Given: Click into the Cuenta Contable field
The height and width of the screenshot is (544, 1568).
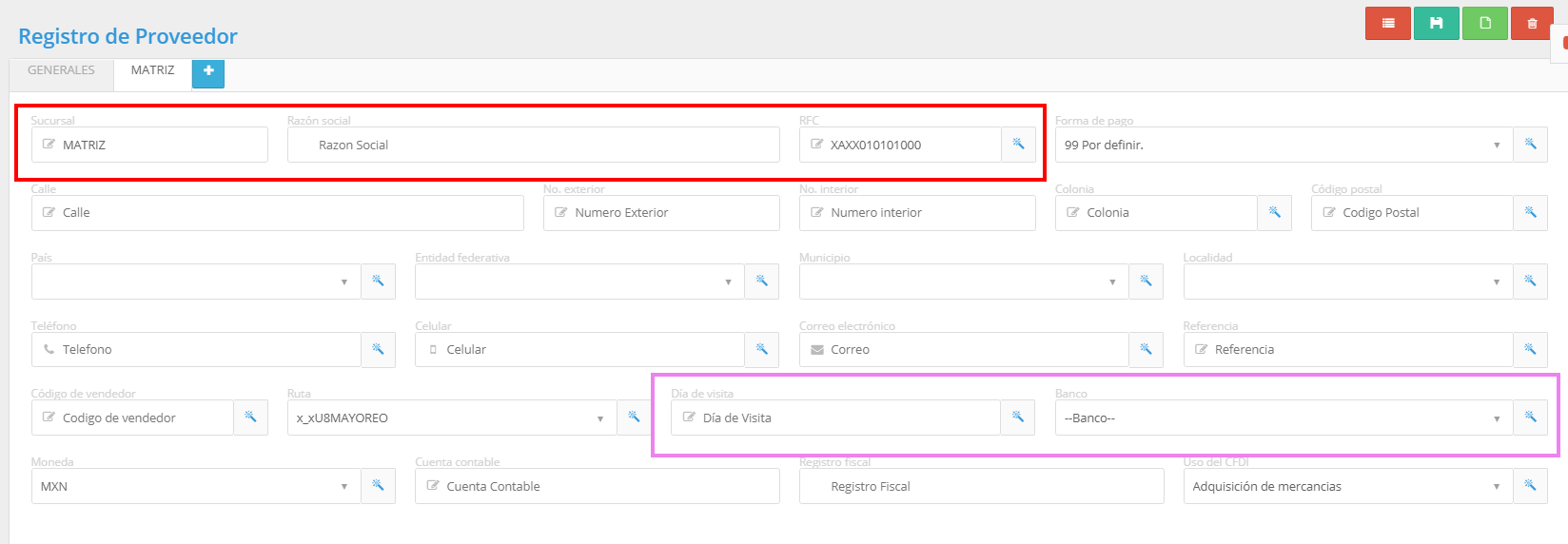Looking at the screenshot, I should pos(598,486).
